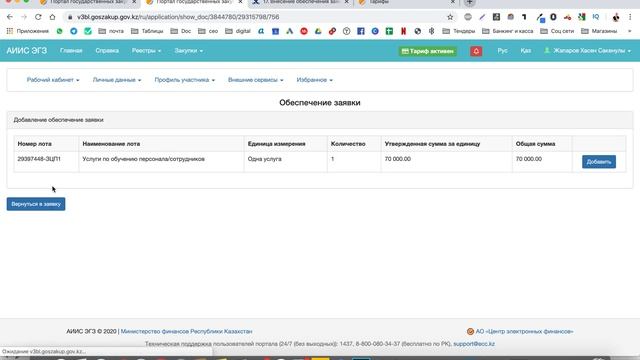This screenshot has width=640, height=360.
Task: Reload the current page
Action: (x=38, y=17)
